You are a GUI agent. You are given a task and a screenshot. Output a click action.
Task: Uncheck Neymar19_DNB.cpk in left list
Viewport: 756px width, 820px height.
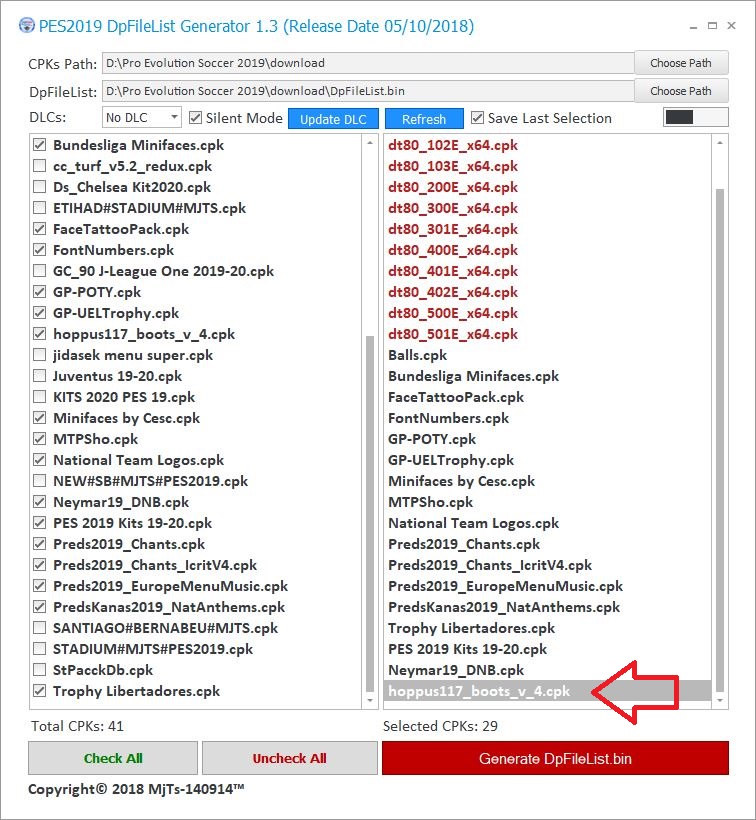pos(39,502)
